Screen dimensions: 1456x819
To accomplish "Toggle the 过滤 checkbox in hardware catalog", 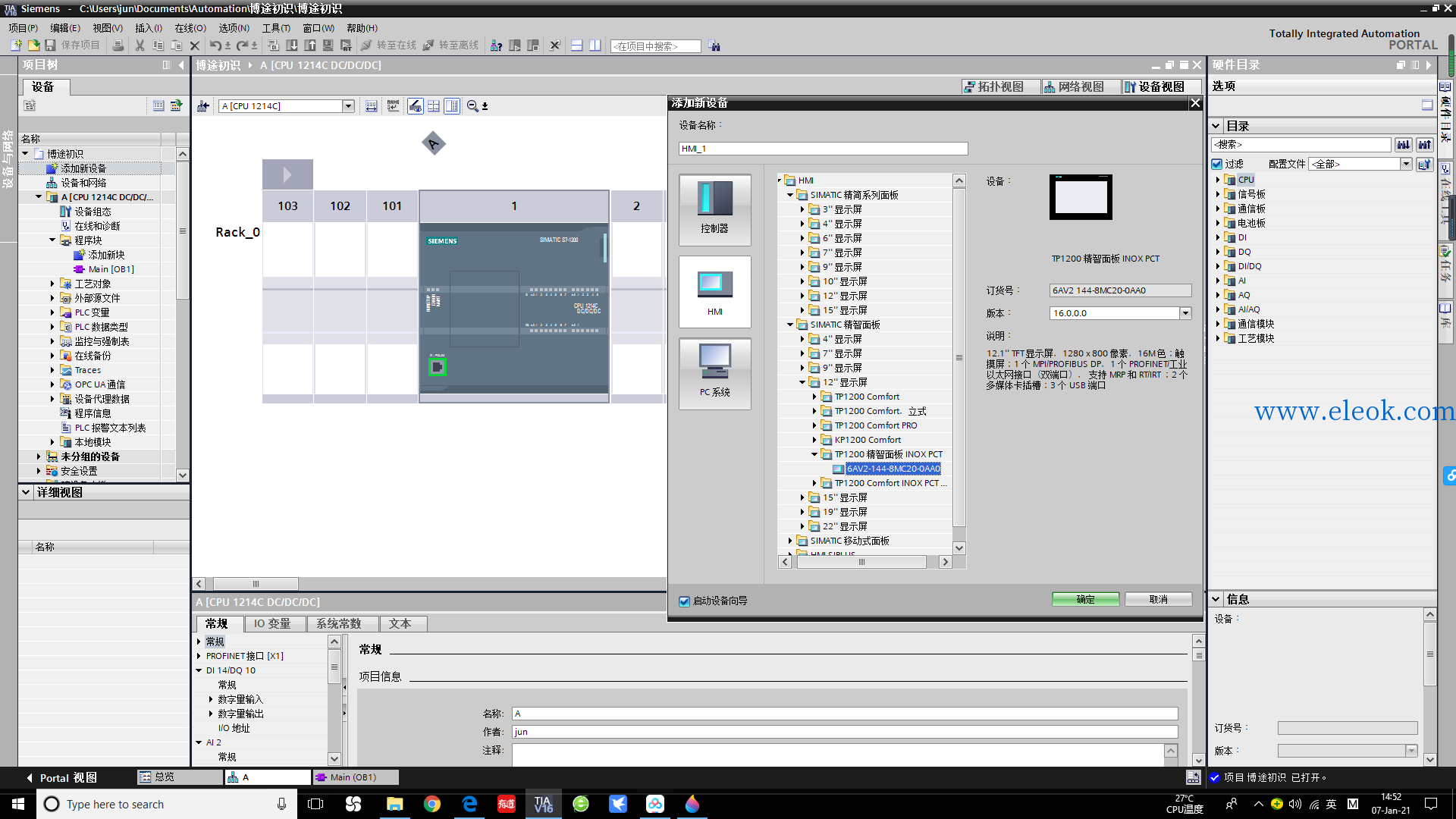I will pos(1217,164).
